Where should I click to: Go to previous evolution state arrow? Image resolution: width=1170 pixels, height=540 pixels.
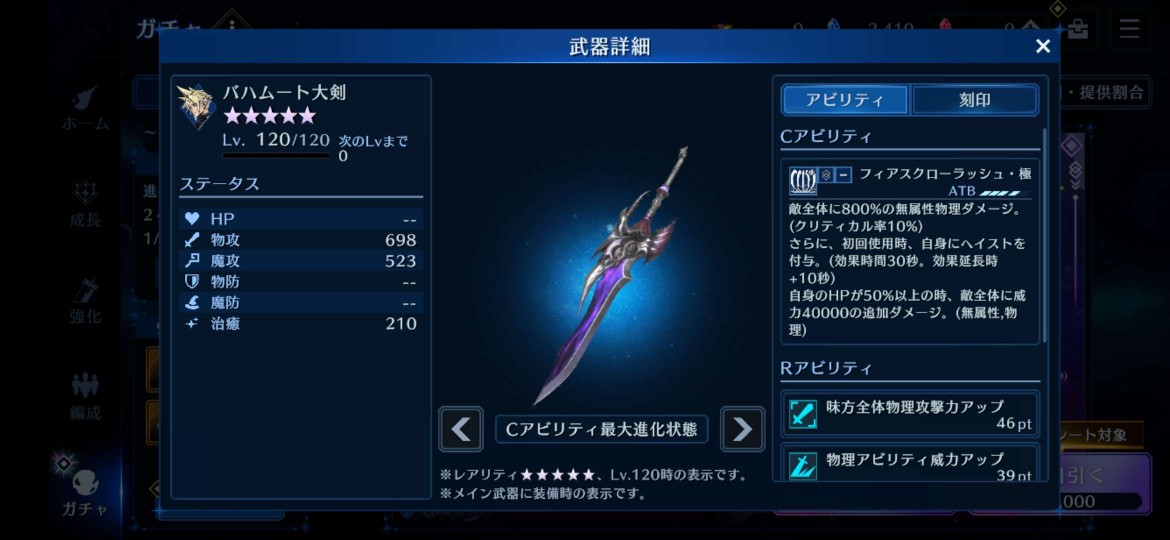461,429
